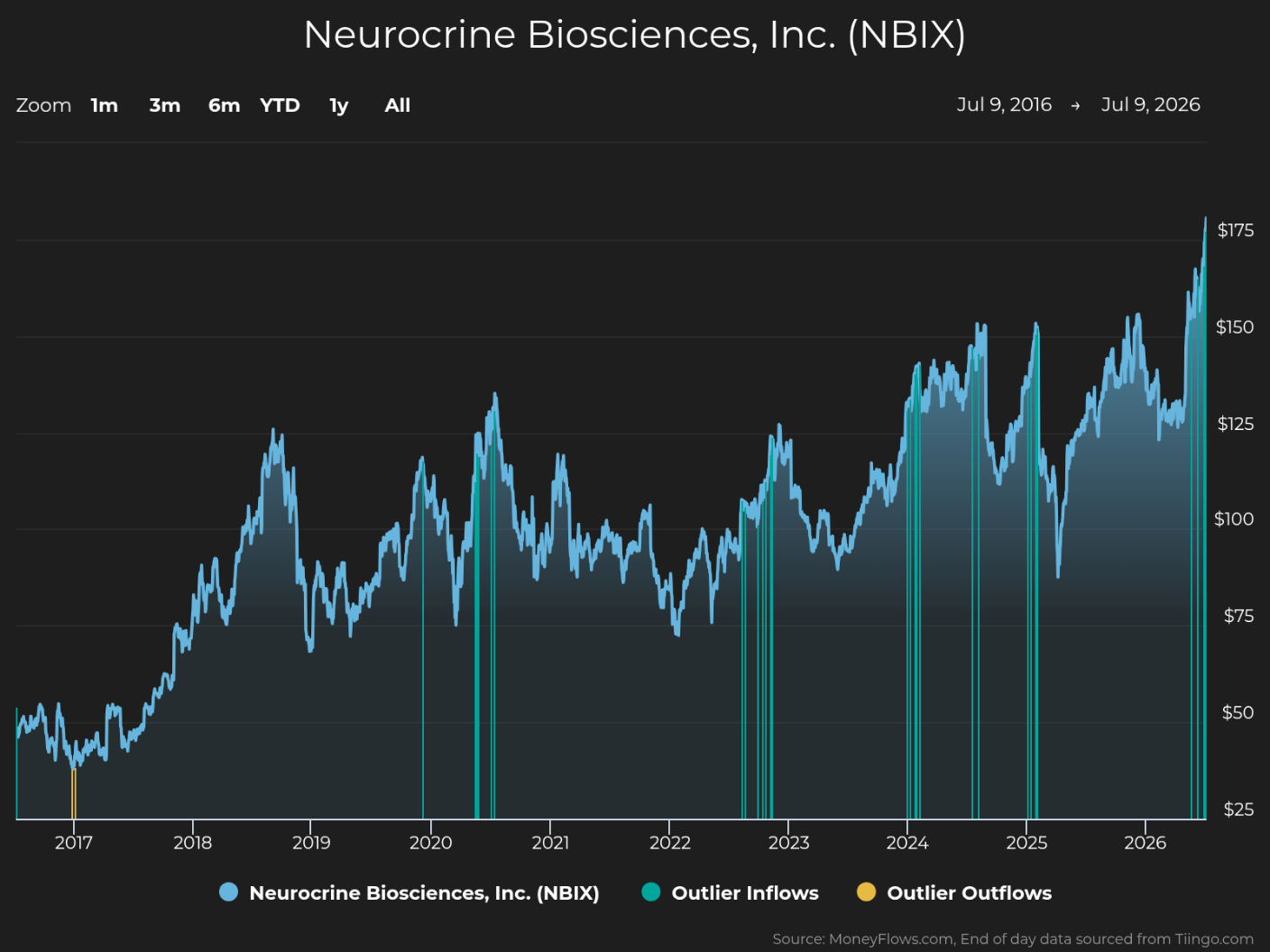
Task: Edit the Jul 9, 2016 start date
Action: 1004,105
